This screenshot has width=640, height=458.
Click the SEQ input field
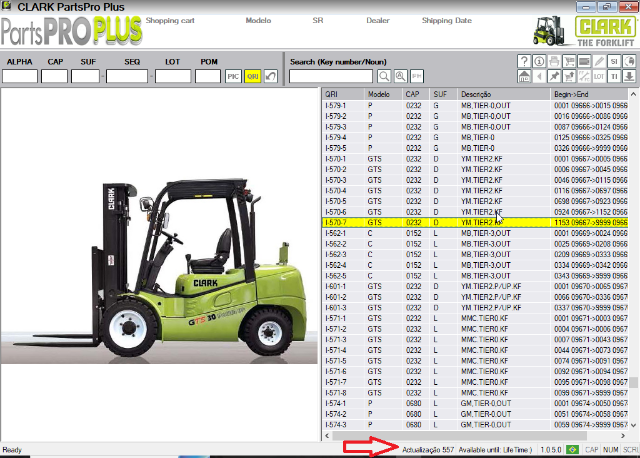(x=127, y=76)
